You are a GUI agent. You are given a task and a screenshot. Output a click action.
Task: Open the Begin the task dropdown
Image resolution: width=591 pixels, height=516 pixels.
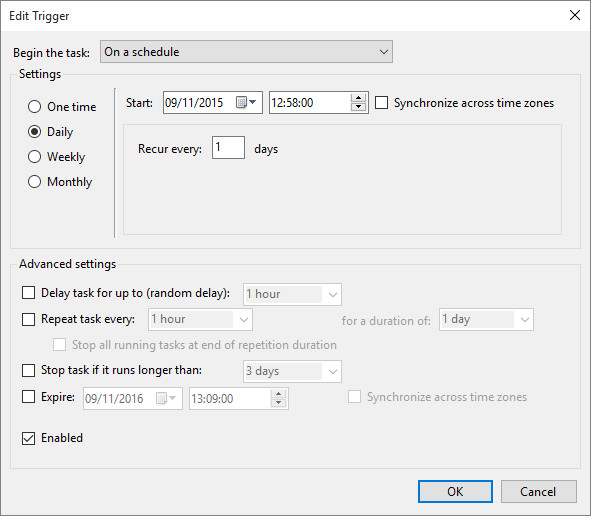pos(246,52)
